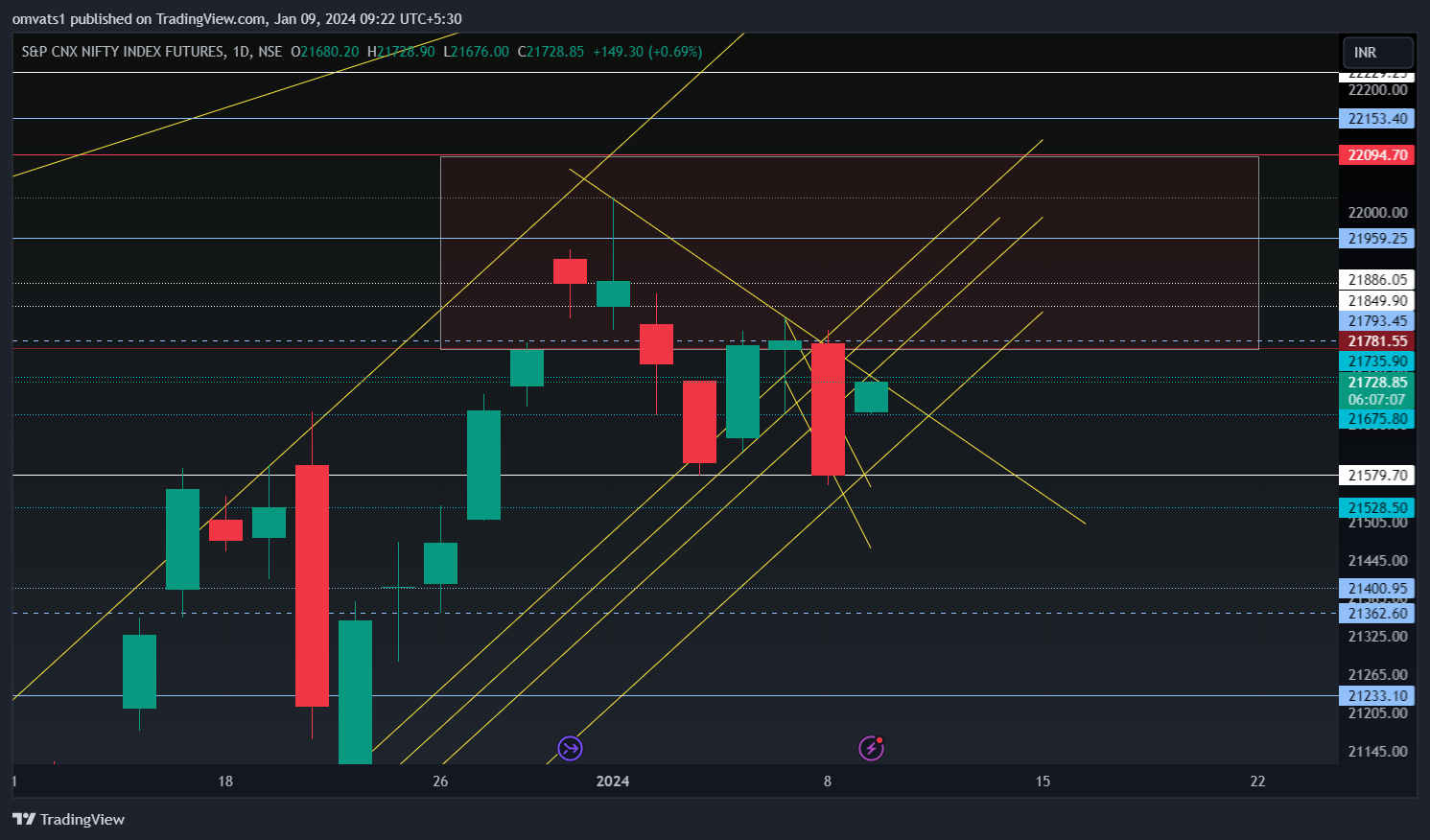The height and width of the screenshot is (840, 1430).
Task: Click the 2024 year label on time axis
Action: 613,782
